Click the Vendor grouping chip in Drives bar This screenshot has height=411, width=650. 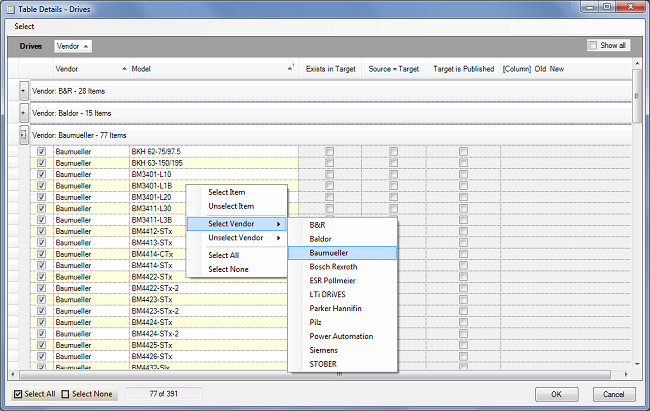pos(73,46)
